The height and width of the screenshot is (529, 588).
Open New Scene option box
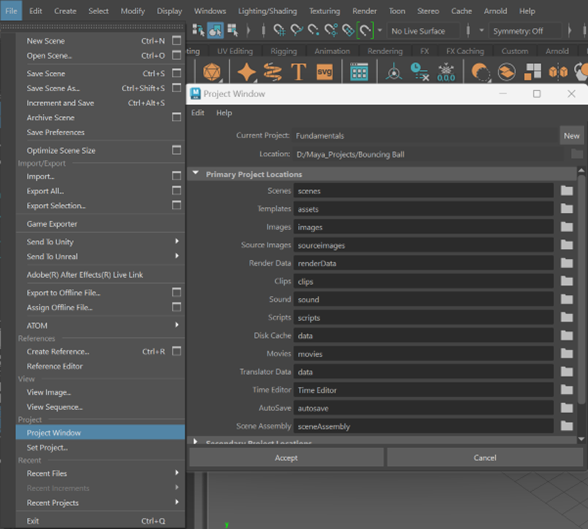tap(176, 40)
